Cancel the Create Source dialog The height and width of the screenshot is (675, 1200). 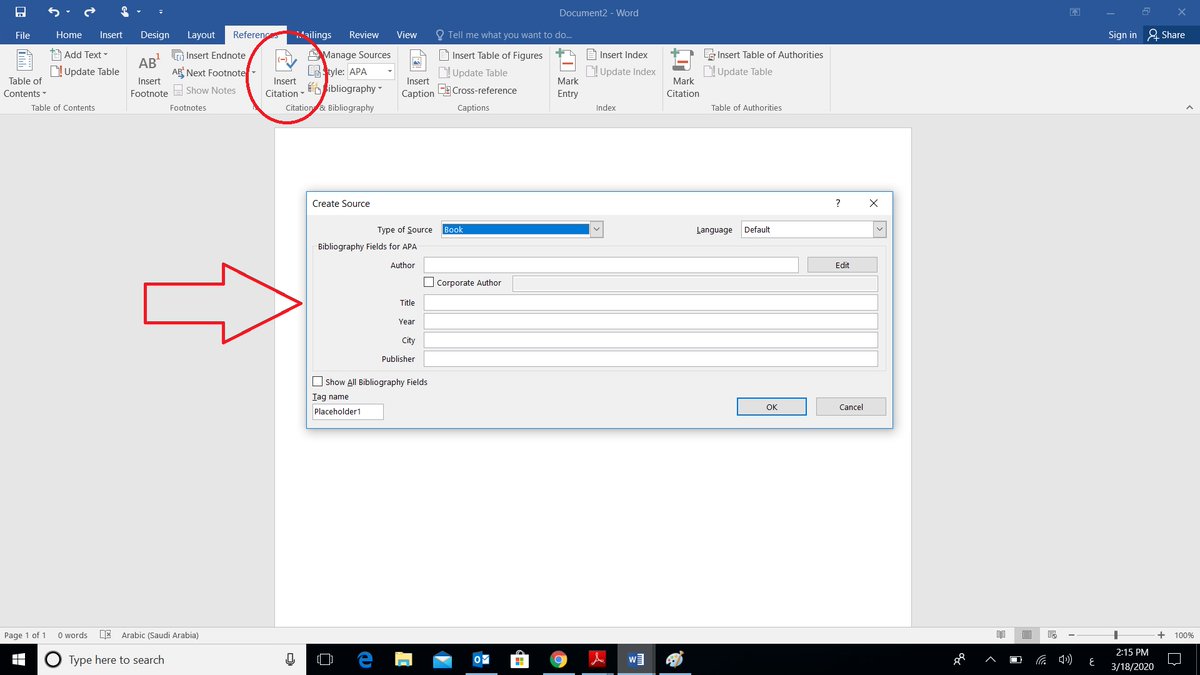(851, 407)
